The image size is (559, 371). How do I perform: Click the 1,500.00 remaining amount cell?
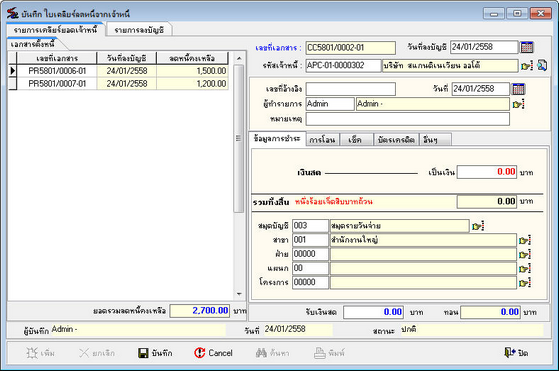point(192,71)
